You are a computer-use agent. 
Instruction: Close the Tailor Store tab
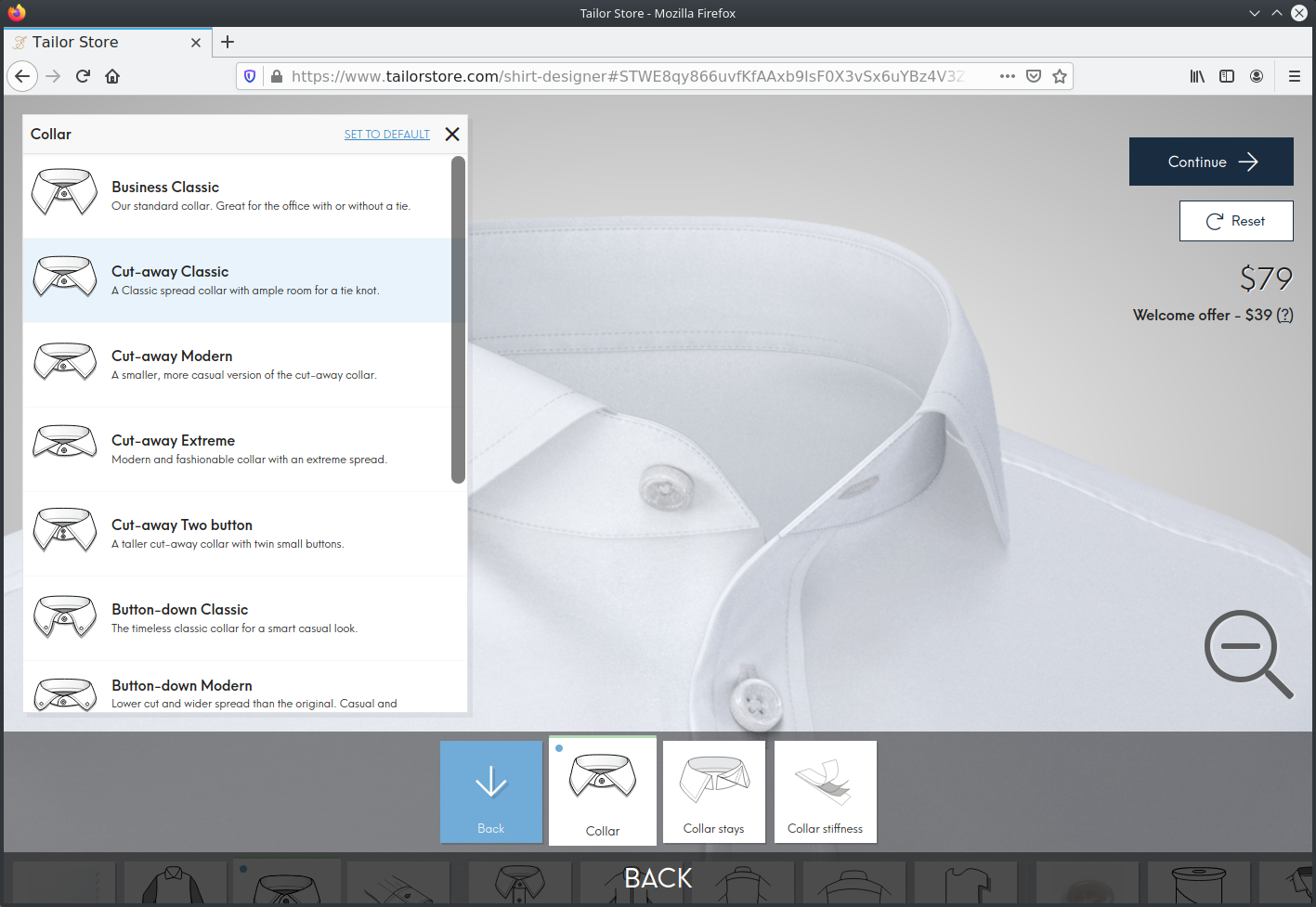coord(196,43)
